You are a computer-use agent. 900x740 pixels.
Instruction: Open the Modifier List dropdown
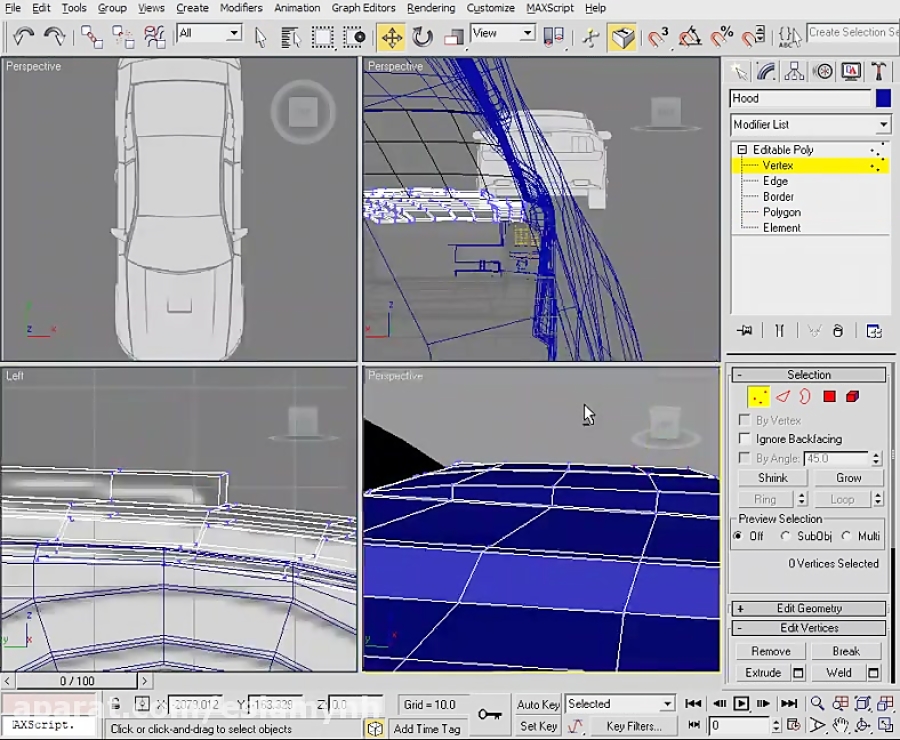[x=884, y=124]
